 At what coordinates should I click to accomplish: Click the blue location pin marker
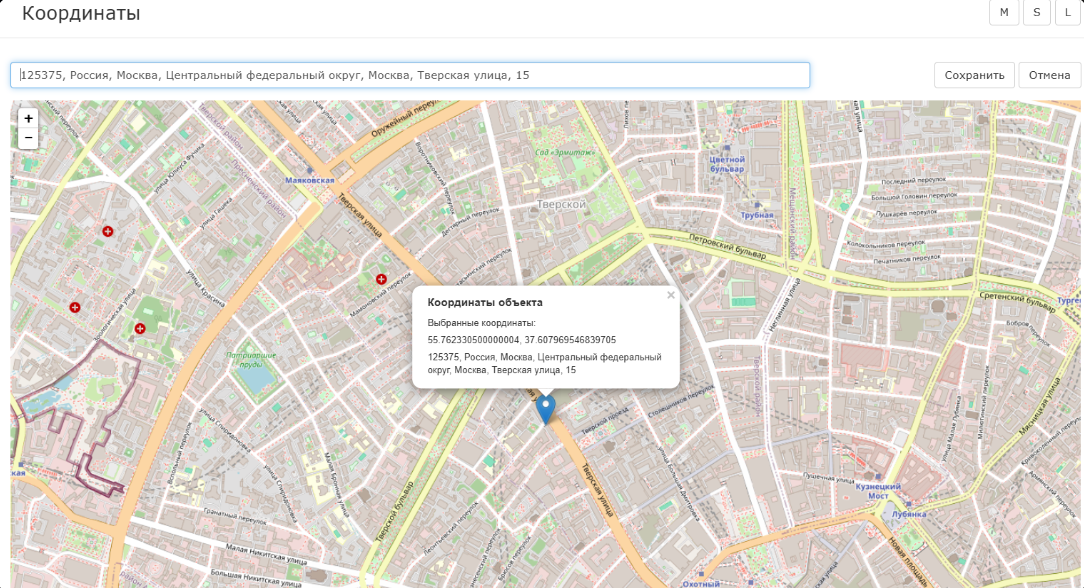pos(545,408)
